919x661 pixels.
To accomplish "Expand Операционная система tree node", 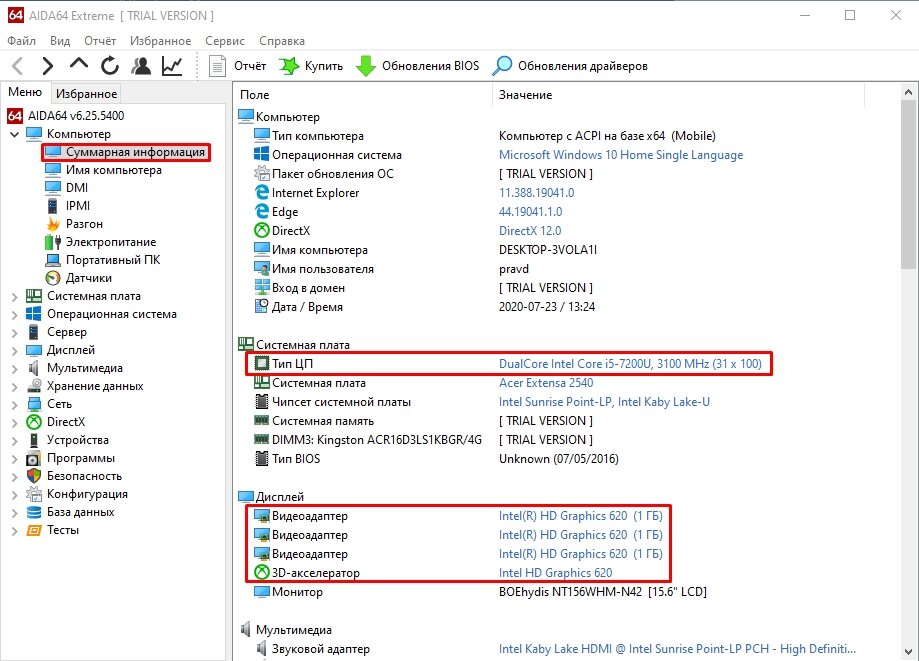I will (x=15, y=315).
